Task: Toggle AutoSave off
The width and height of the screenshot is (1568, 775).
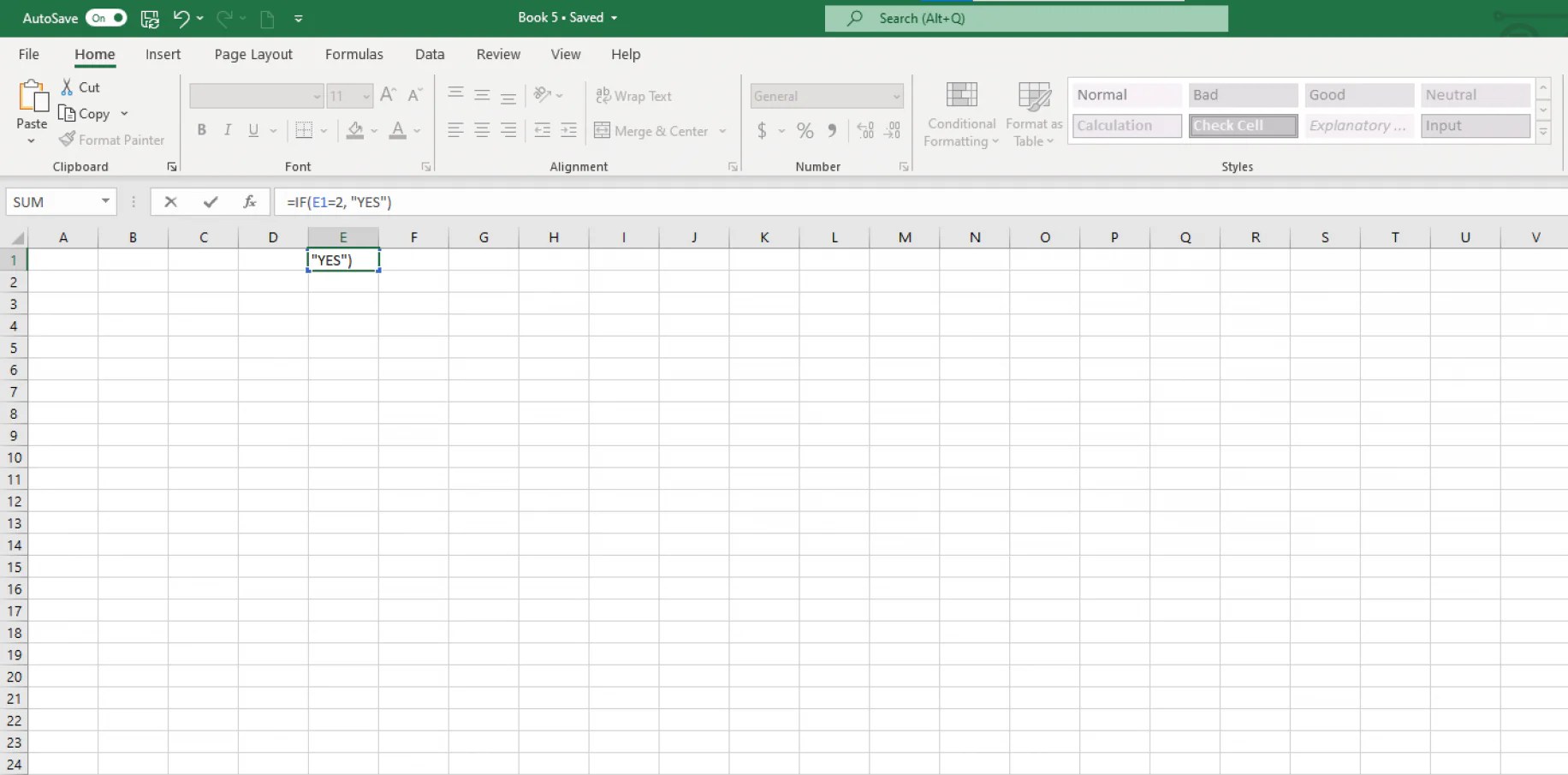Action: (106, 17)
